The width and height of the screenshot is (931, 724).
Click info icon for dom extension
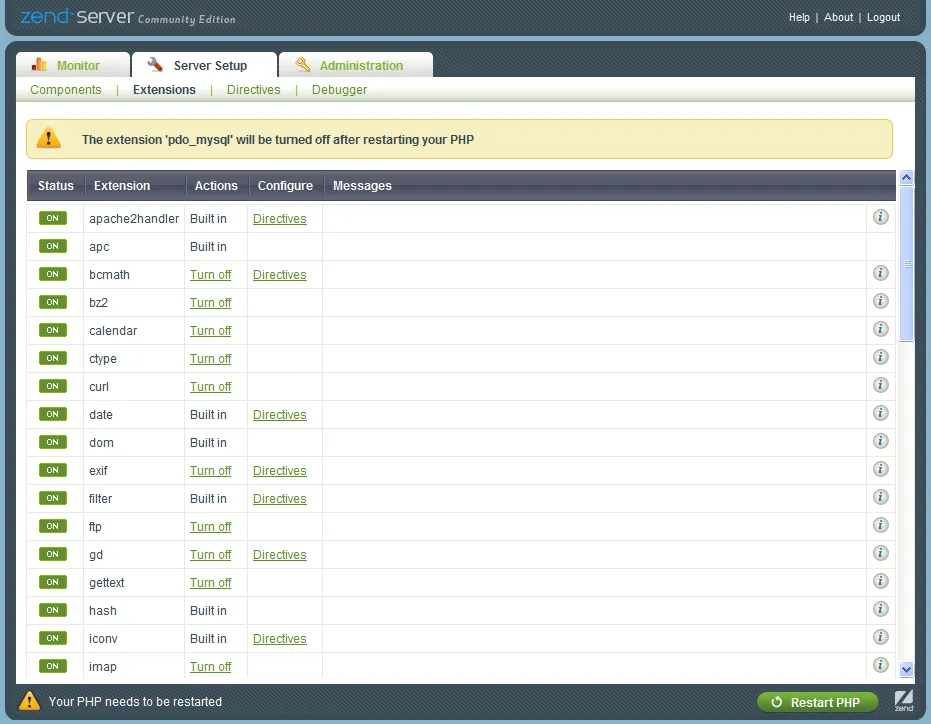coord(881,441)
